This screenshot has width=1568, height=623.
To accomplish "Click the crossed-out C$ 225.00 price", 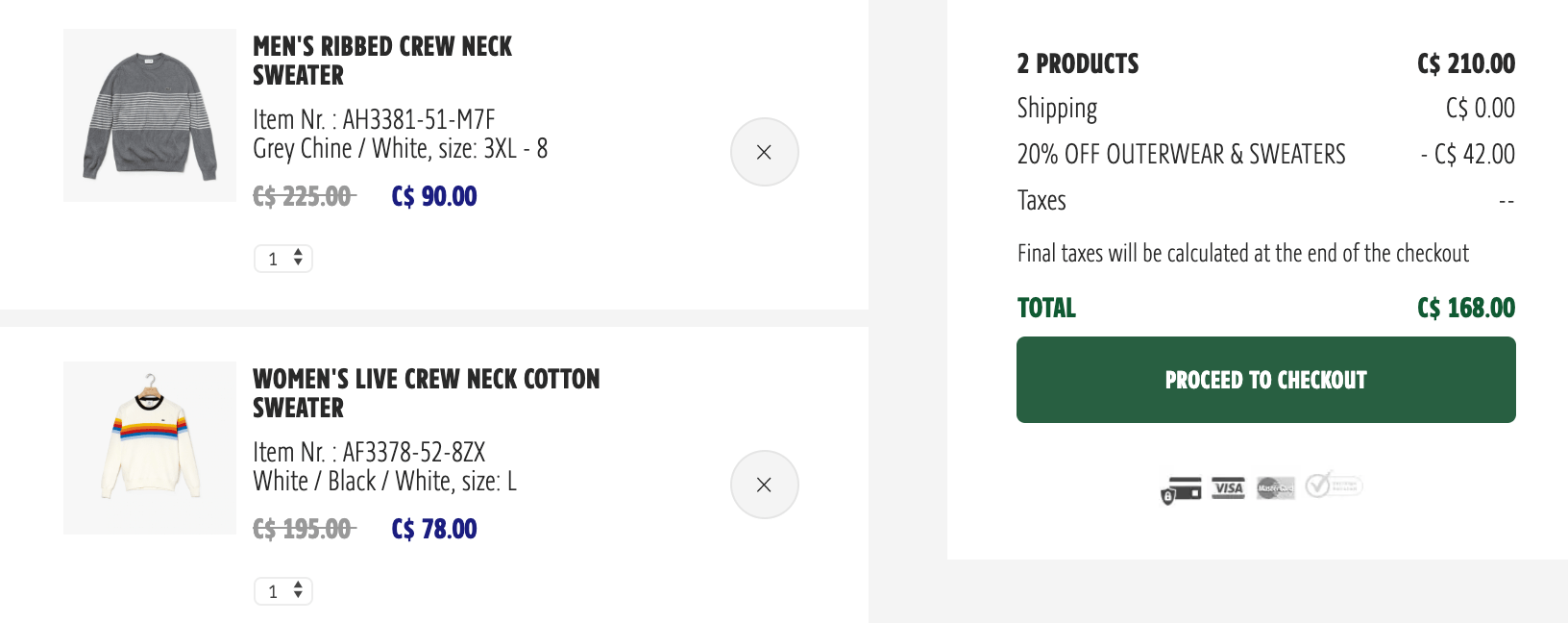I will point(304,196).
